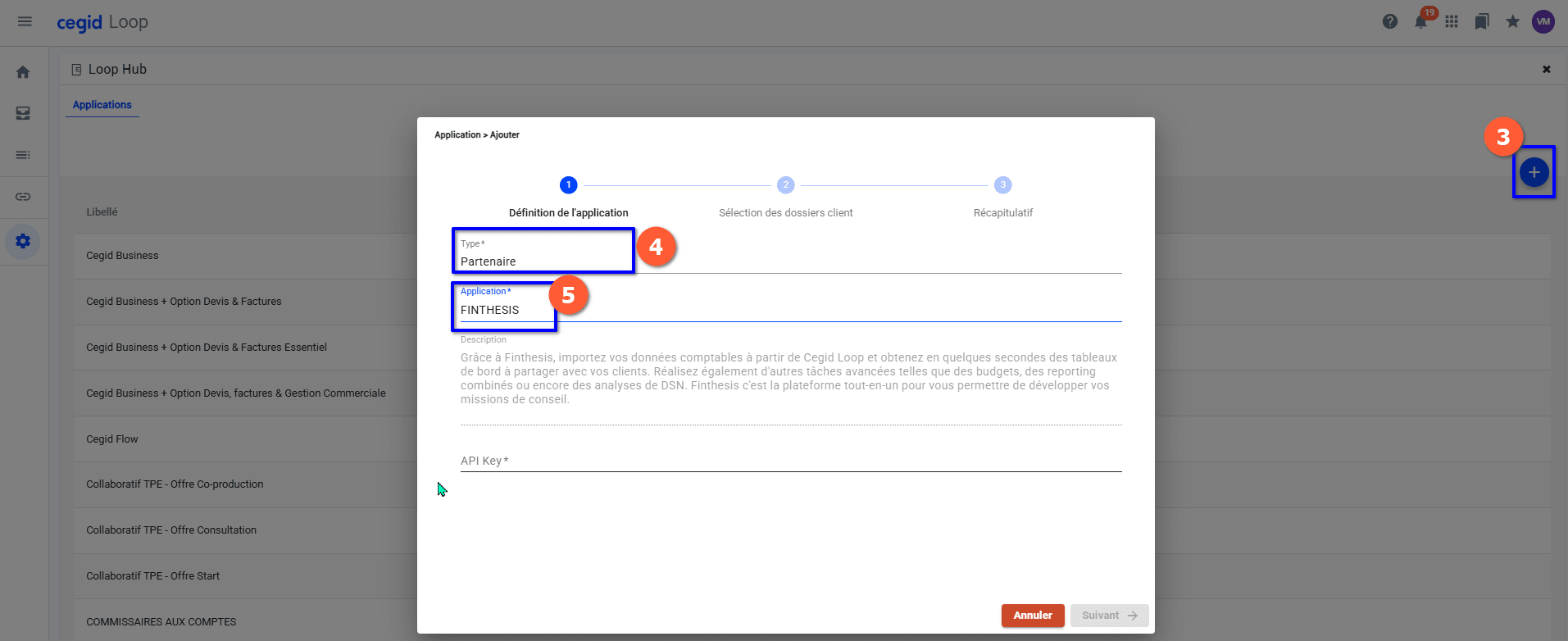The image size is (1568, 641).
Task: Select Collaboratif TPE - Offre Co-production row
Action: 246,484
